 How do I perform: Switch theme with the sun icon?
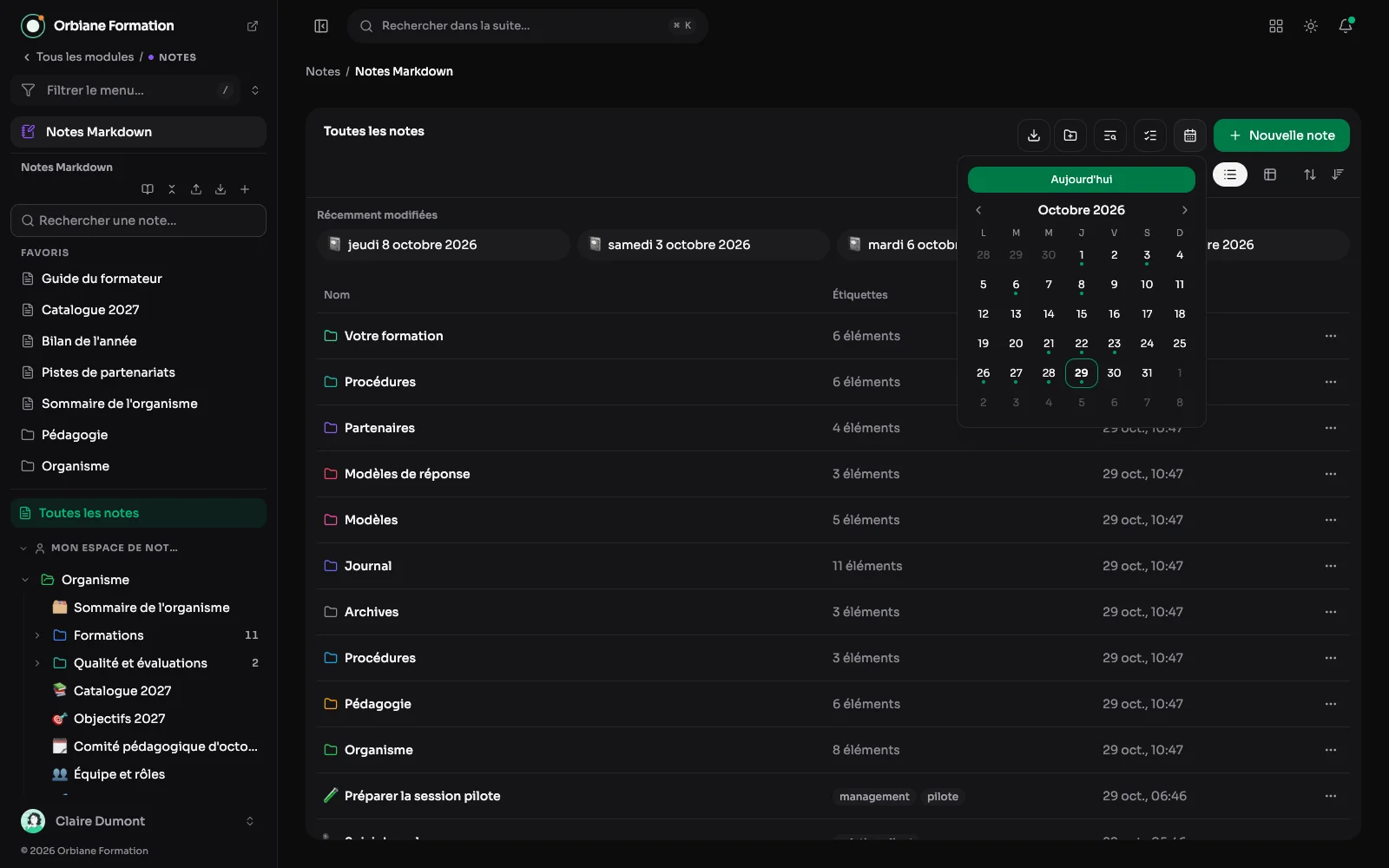pyautogui.click(x=1311, y=26)
